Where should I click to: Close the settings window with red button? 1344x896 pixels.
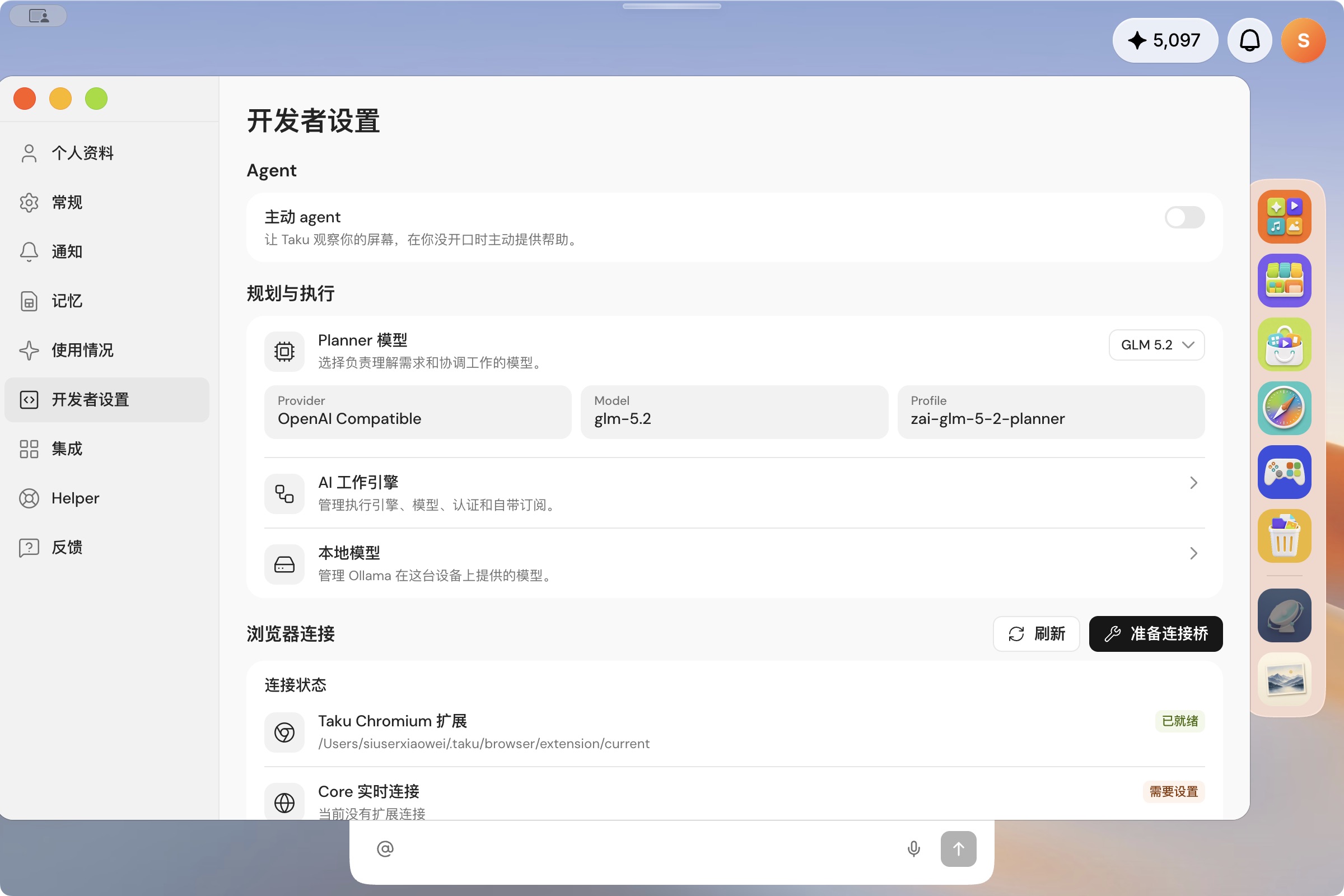(25, 99)
